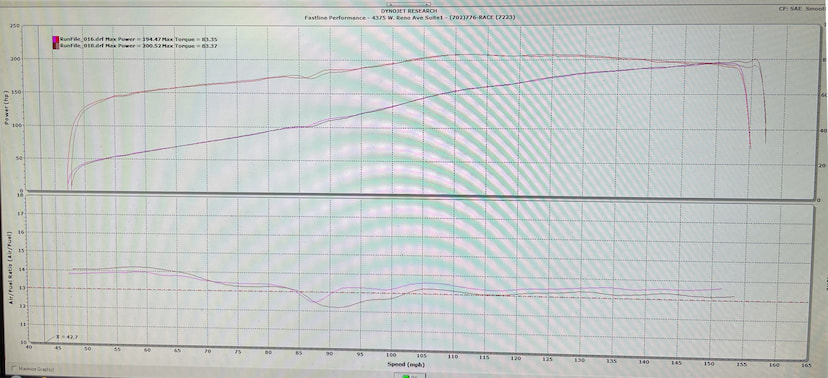This screenshot has height=378, width=828.
Task: Select the RunFile_018.drf legend entry
Action: pos(135,46)
